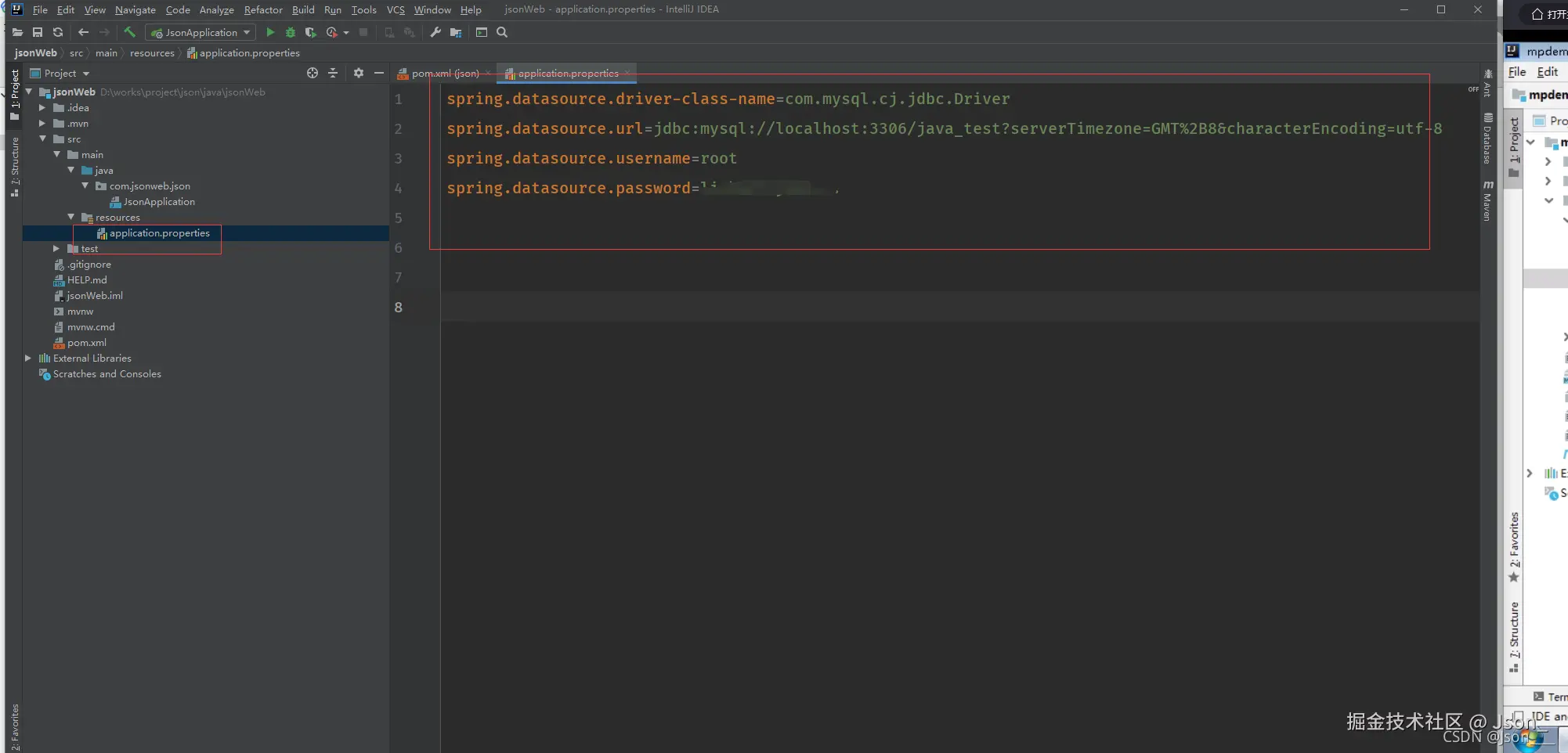The image size is (1568, 753).
Task: Click the main breadcrumb
Action: [107, 53]
